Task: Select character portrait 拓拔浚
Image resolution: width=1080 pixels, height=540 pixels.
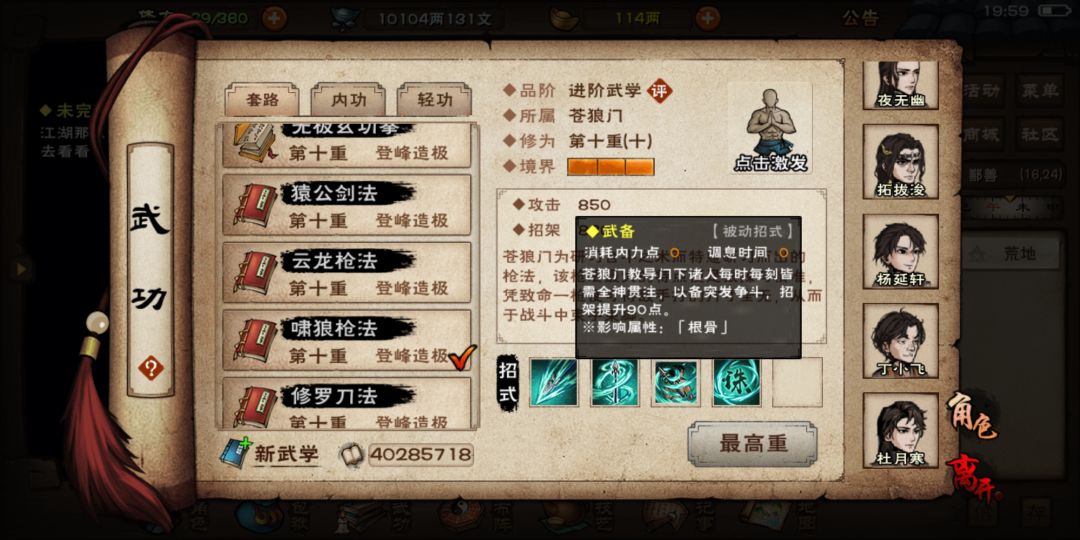Action: pos(900,163)
